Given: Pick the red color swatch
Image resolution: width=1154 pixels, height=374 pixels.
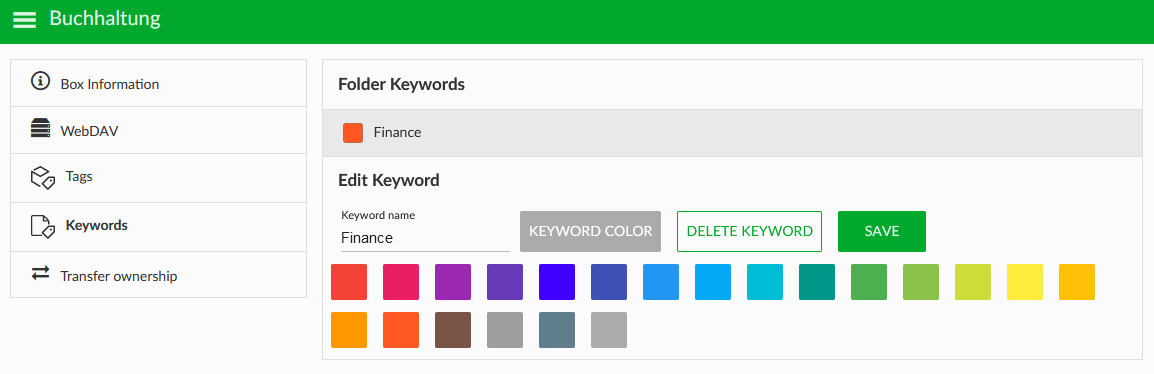Looking at the screenshot, I should click(349, 282).
